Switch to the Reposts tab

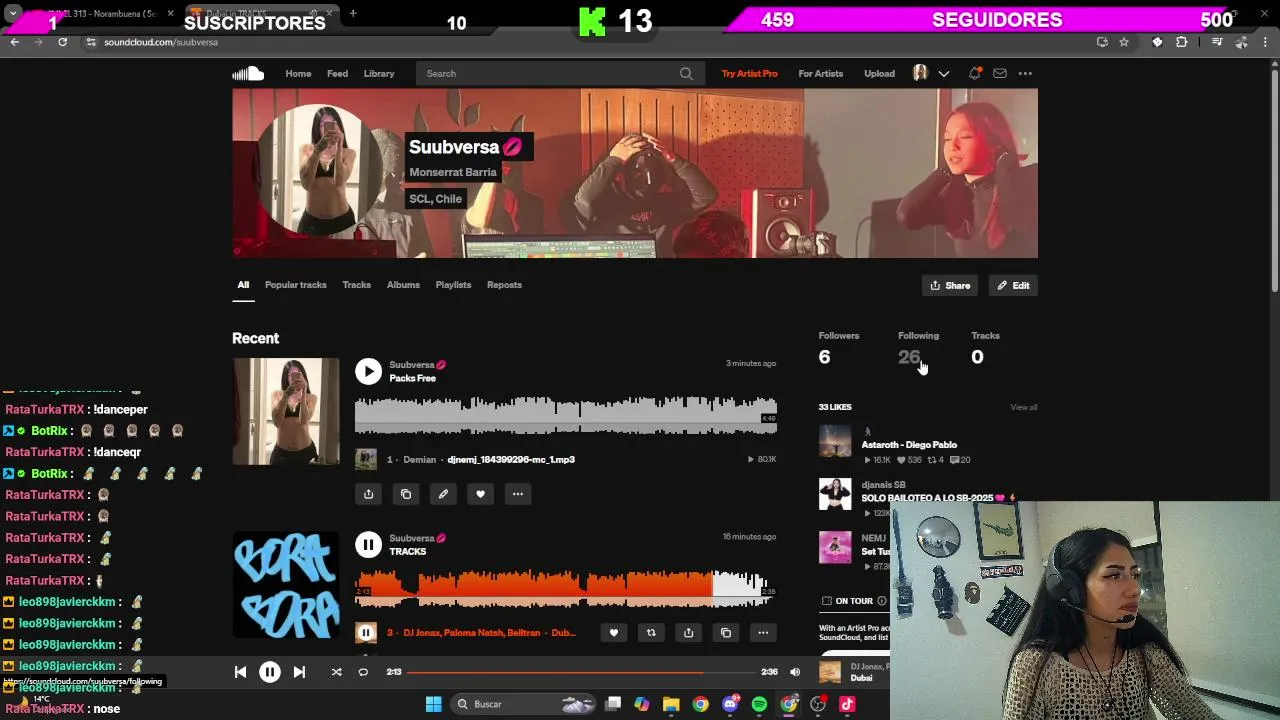(504, 285)
